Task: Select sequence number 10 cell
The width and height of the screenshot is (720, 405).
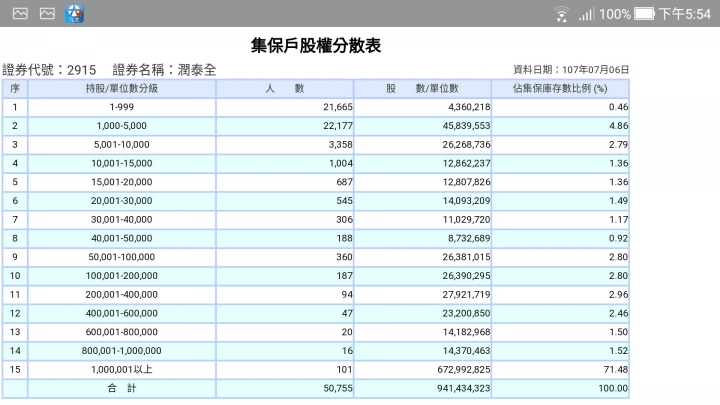Action: 15,276
